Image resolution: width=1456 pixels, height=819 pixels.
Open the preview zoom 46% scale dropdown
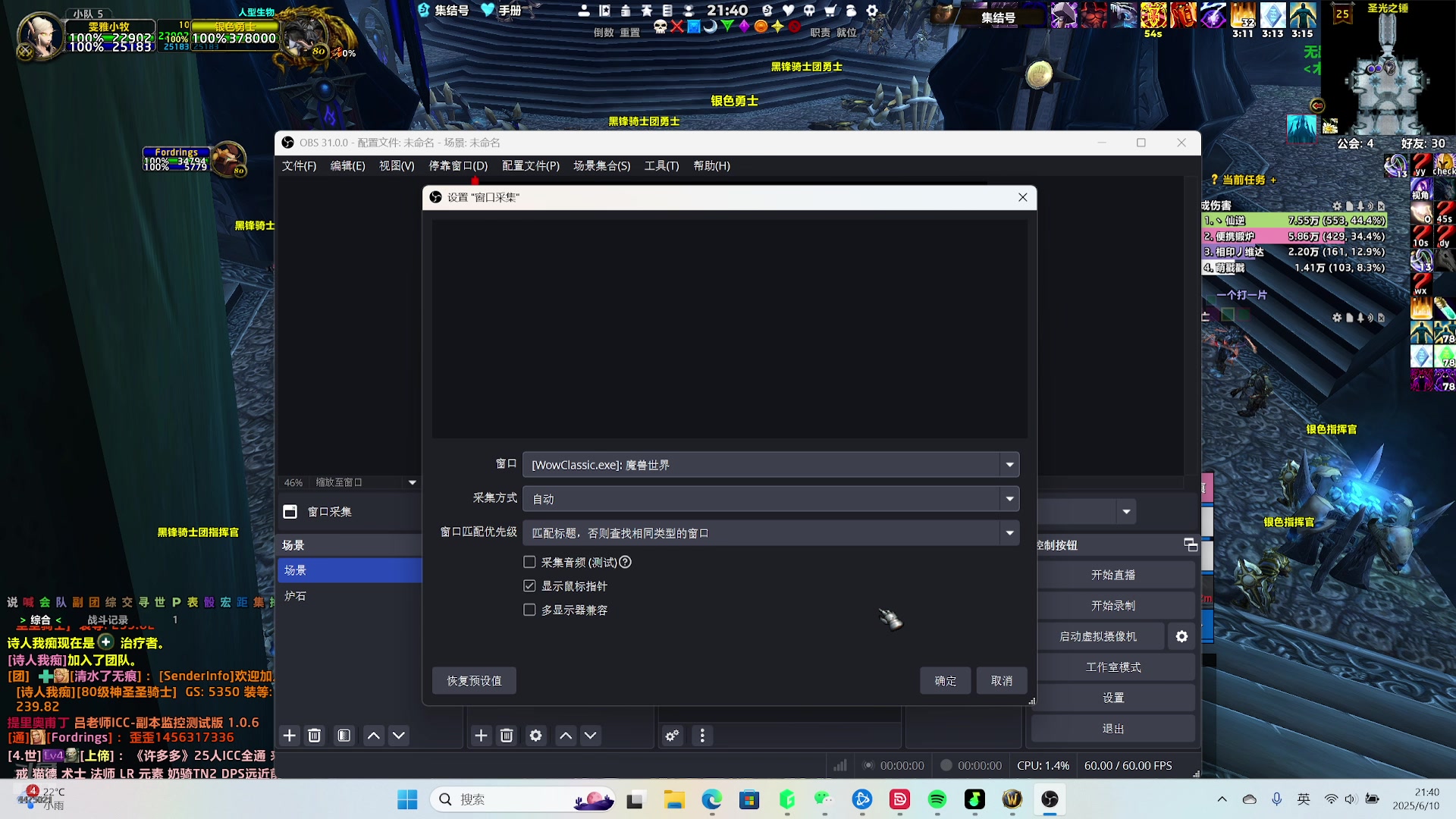coord(413,482)
